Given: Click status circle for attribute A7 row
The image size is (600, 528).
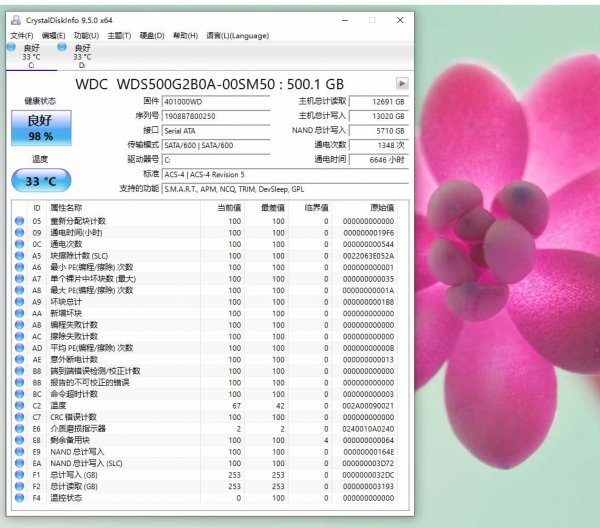Looking at the screenshot, I should coord(20,279).
